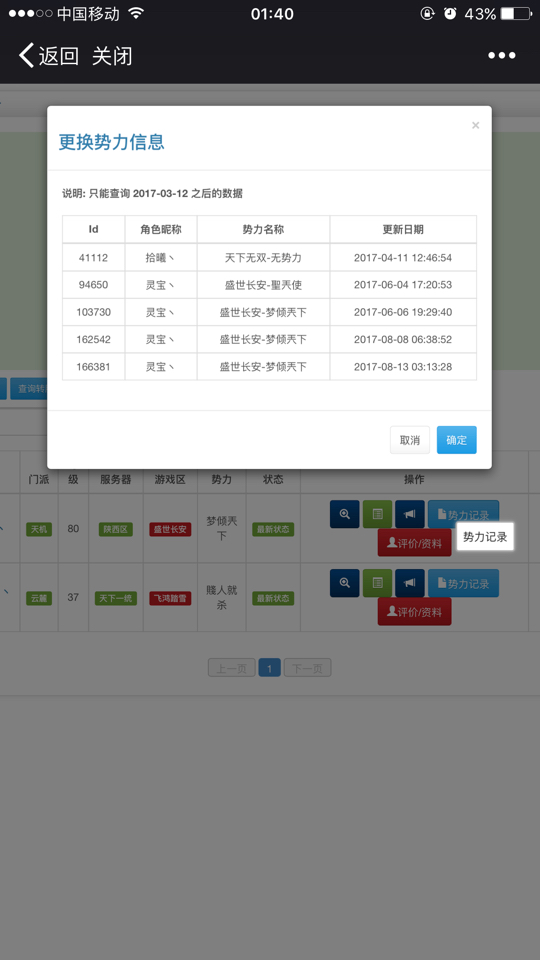Image resolution: width=540 pixels, height=960 pixels.
Task: Select the row with Id 166381
Action: [x=269, y=367]
